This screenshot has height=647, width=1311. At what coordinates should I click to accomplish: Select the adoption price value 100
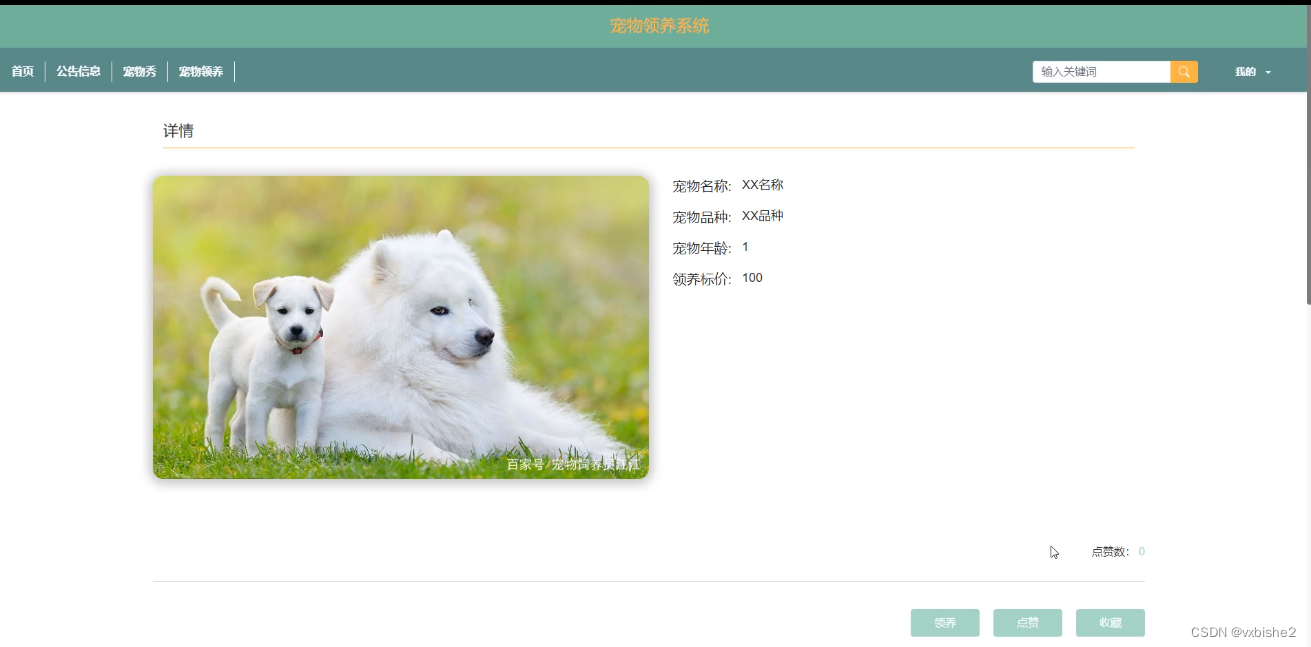pyautogui.click(x=752, y=278)
